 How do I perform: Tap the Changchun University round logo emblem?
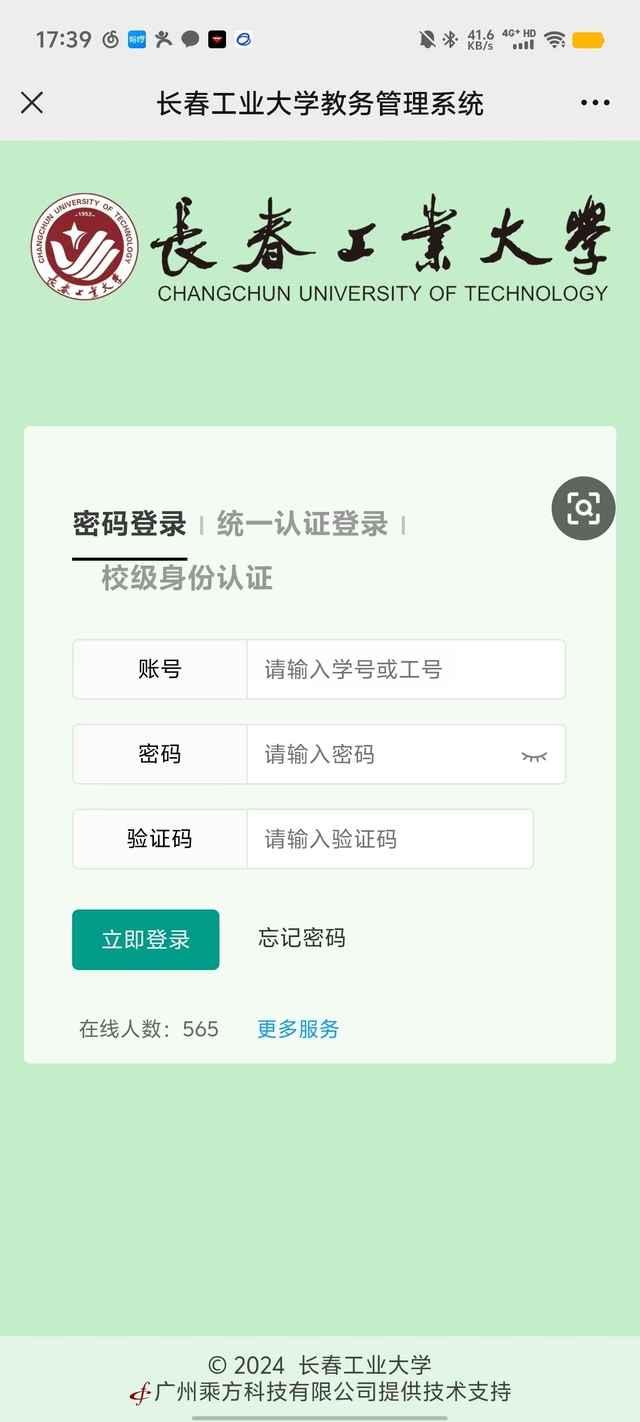tap(84, 246)
